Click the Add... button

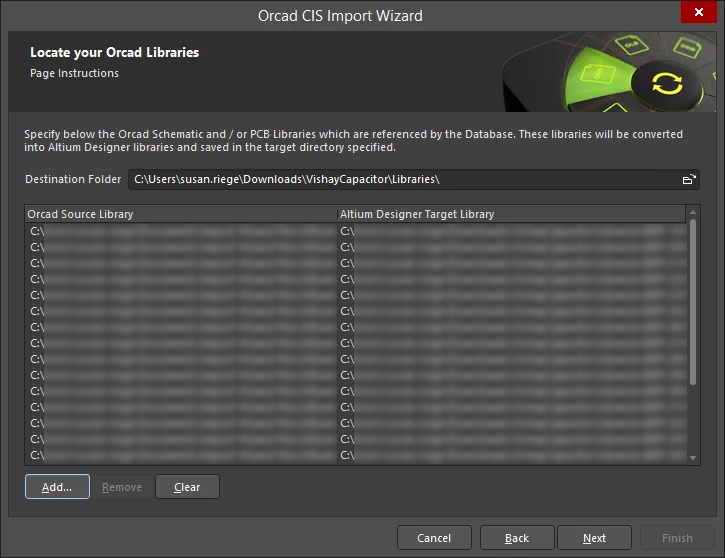pyautogui.click(x=57, y=487)
